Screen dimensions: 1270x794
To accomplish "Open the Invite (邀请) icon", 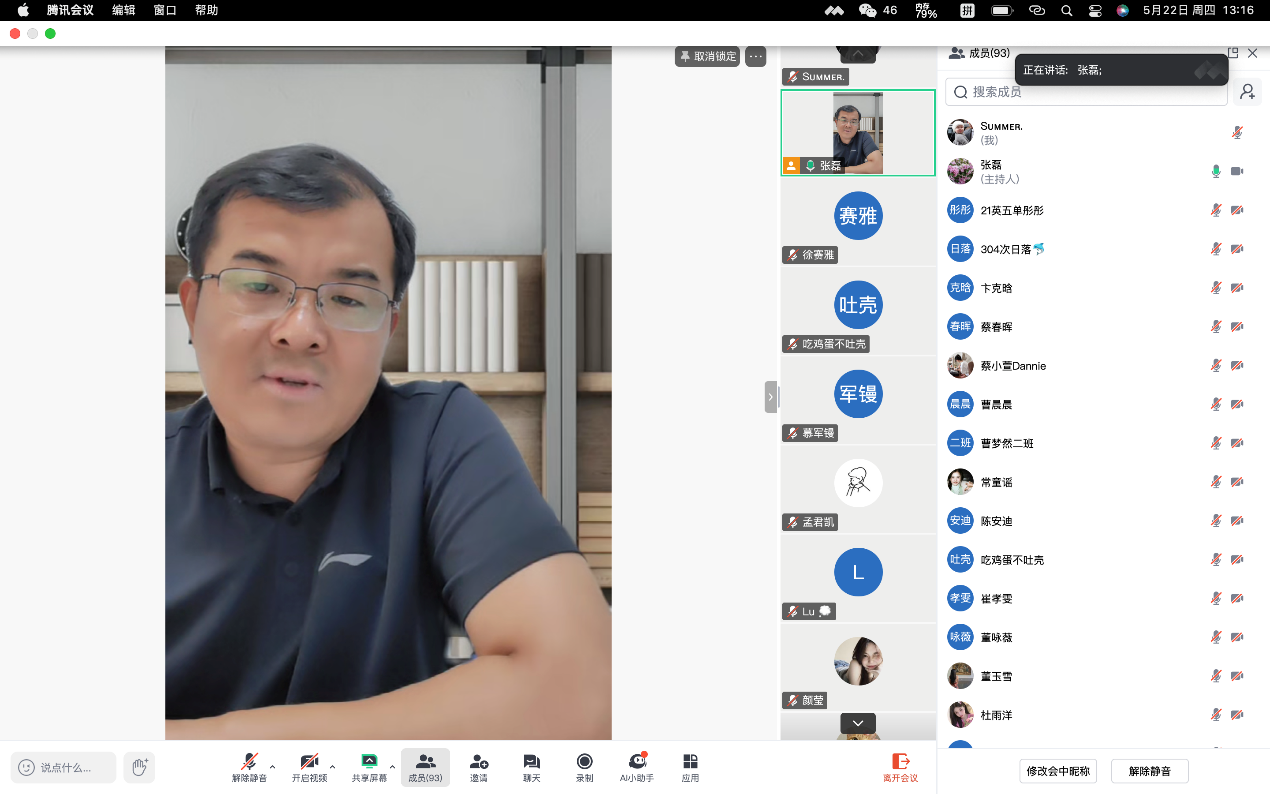I will tap(479, 766).
